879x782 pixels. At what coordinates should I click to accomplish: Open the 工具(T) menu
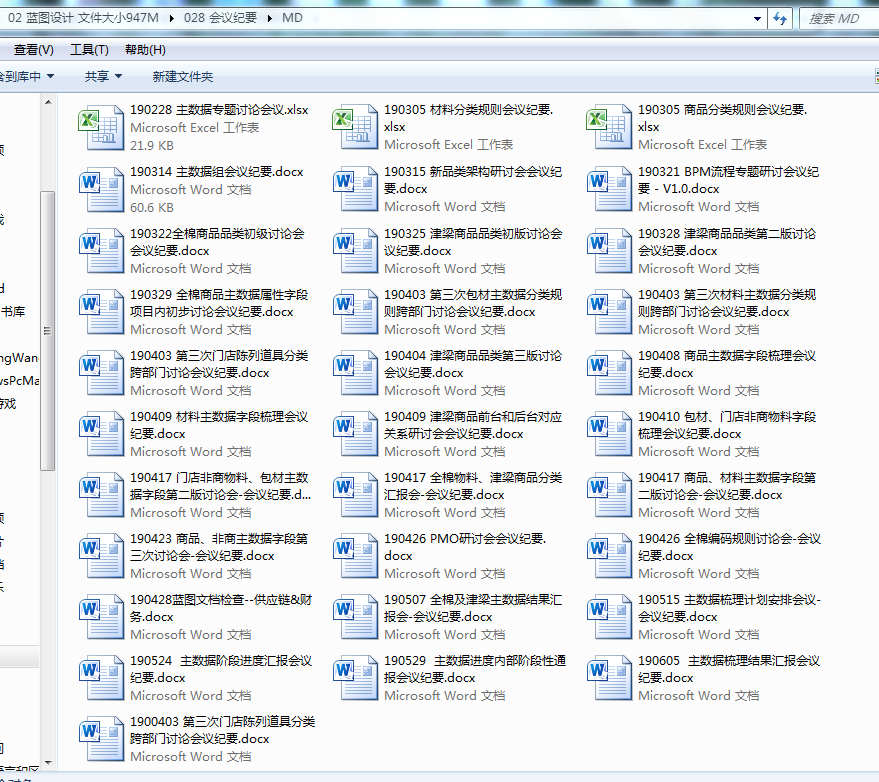89,50
